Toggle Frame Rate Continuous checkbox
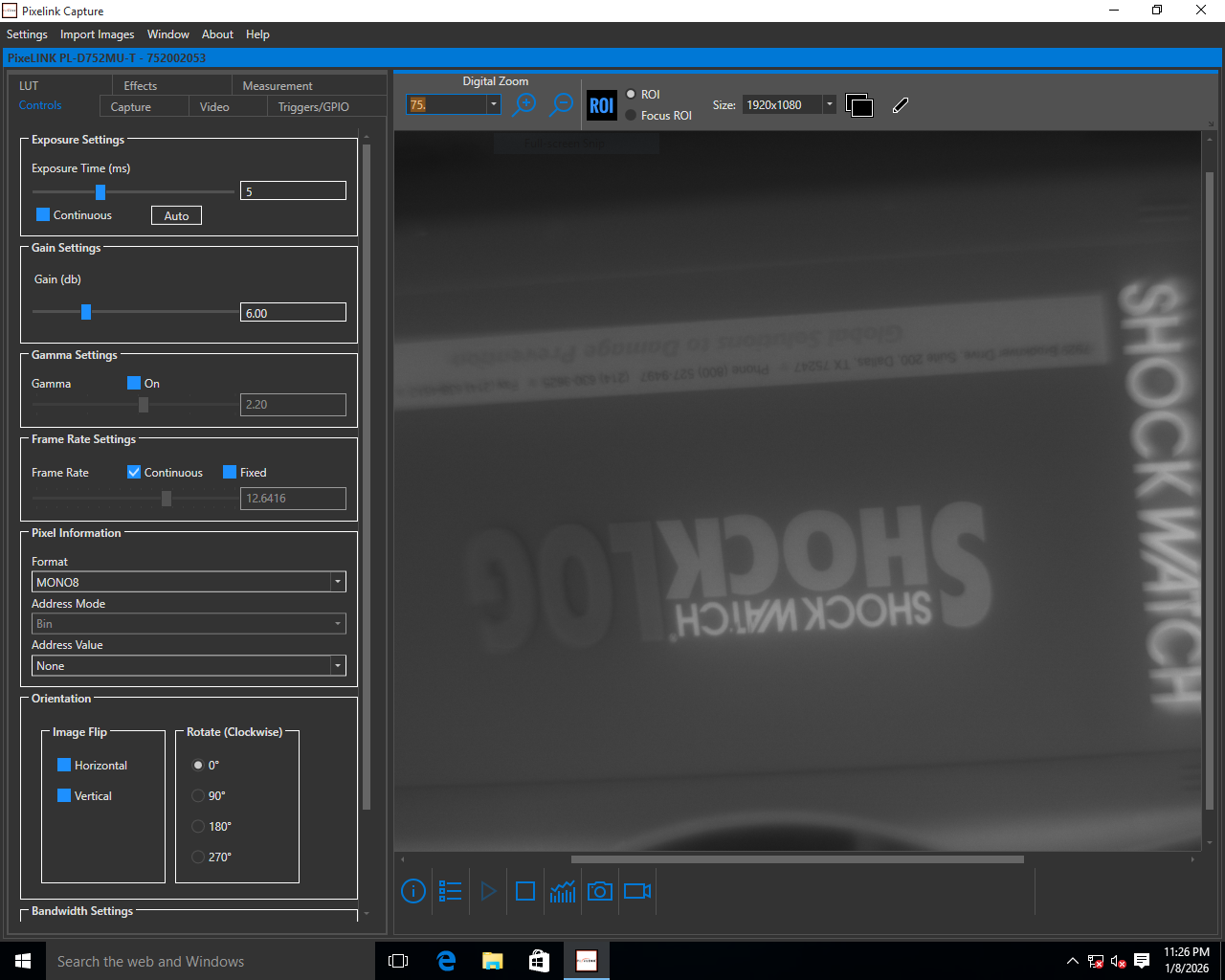Viewport: 1225px width, 980px height. 134,472
